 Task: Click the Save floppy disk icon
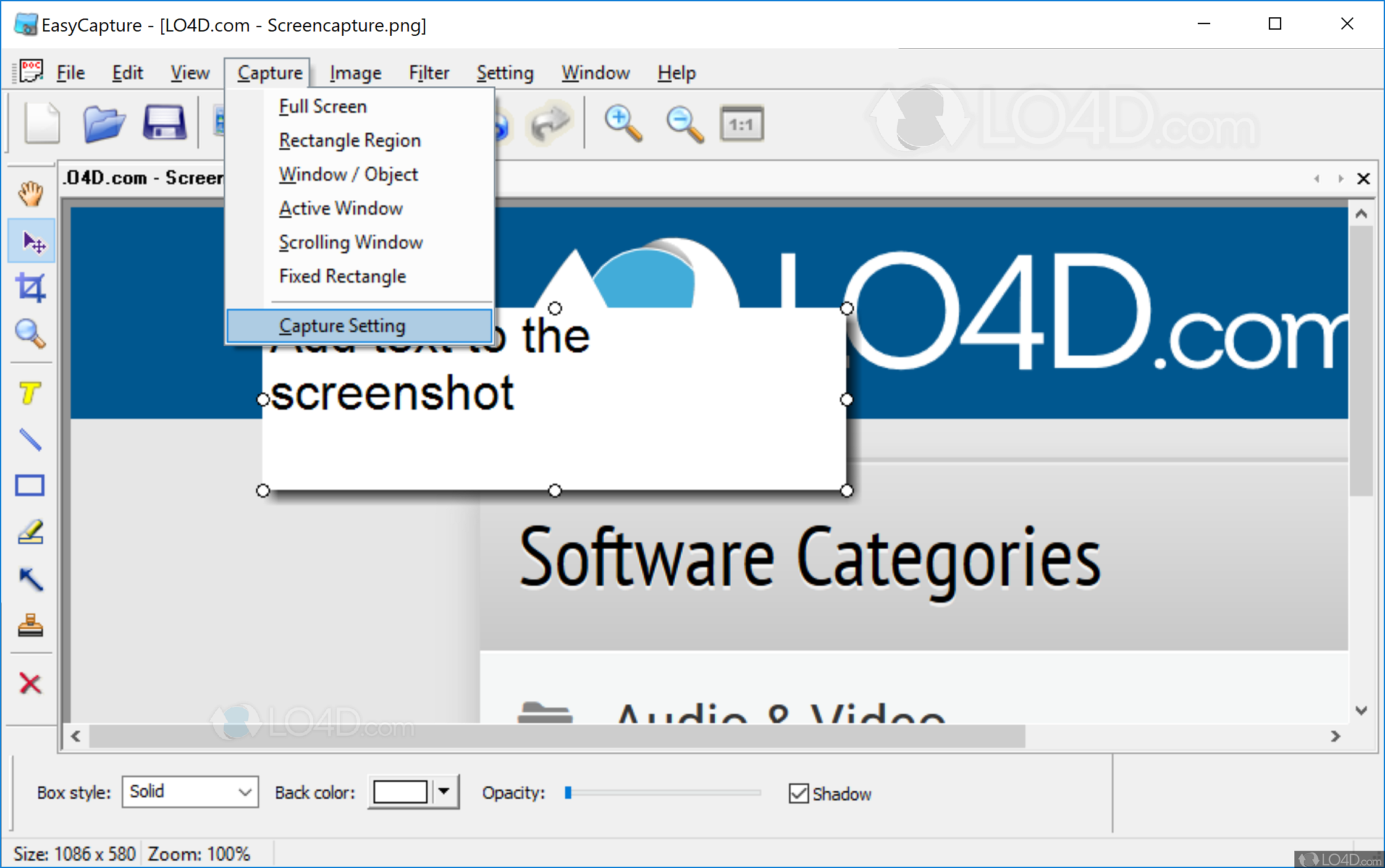(164, 124)
